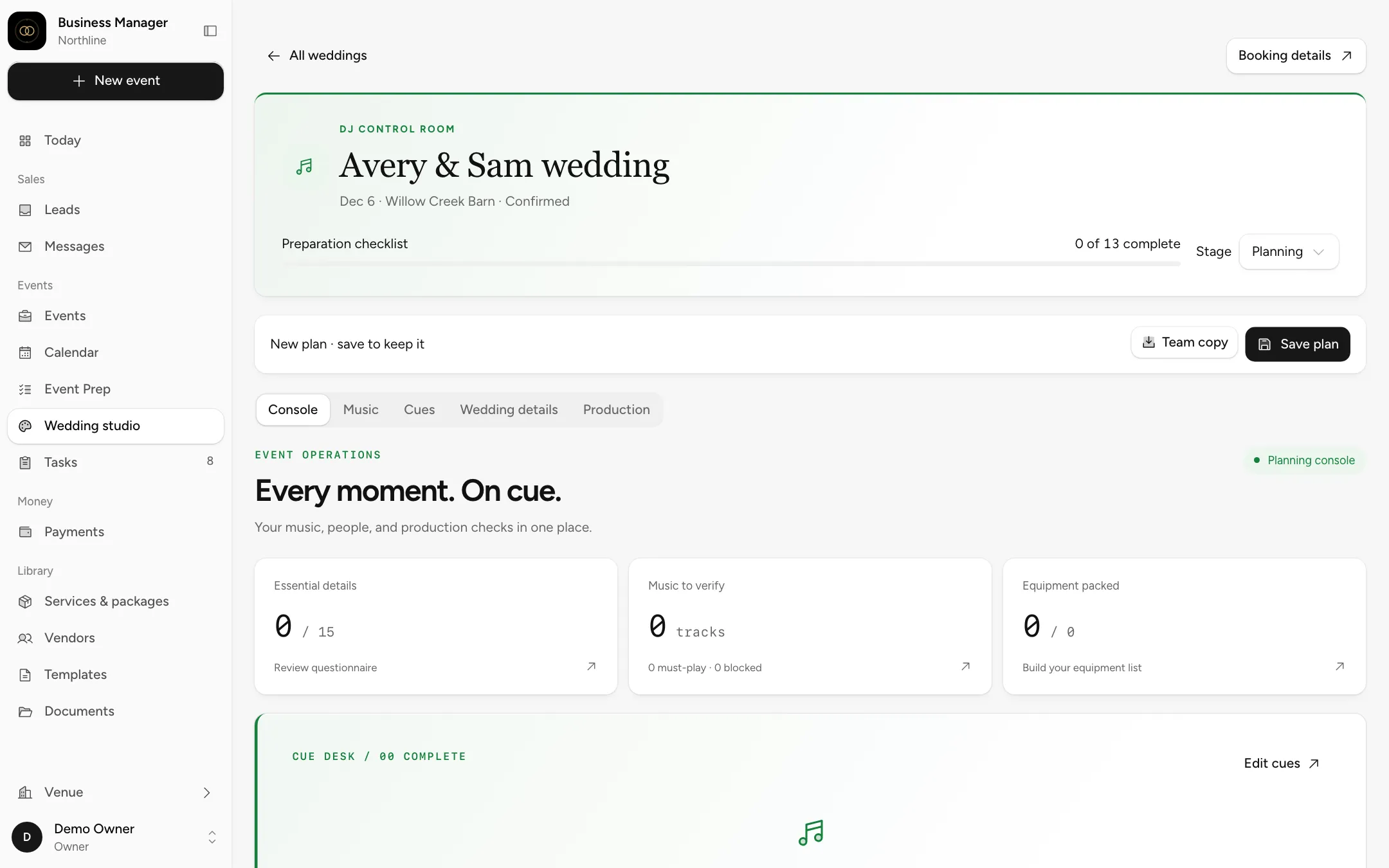The image size is (1389, 868).
Task: Click Review questionnaire text
Action: (x=325, y=667)
